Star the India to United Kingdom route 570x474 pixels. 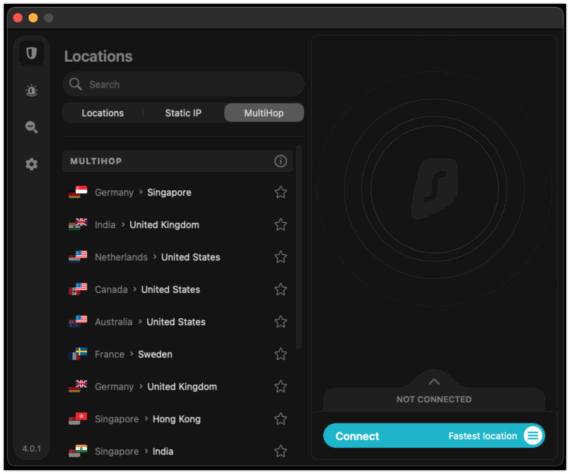tap(280, 225)
